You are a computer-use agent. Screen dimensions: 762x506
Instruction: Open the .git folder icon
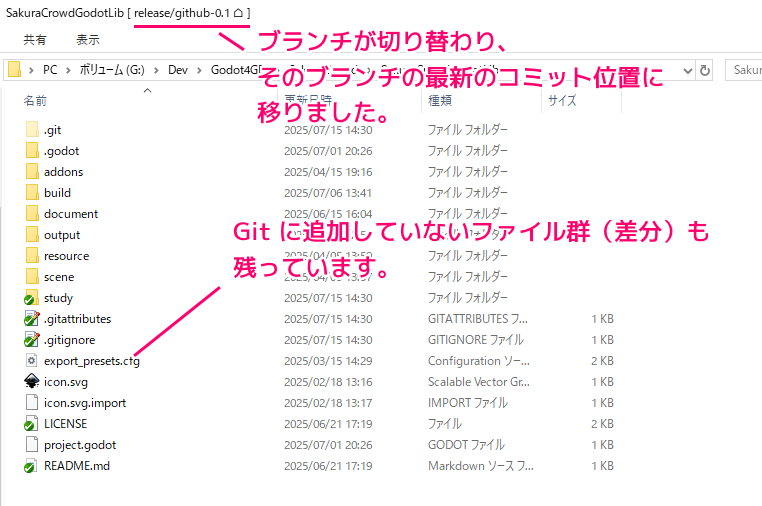[31, 130]
